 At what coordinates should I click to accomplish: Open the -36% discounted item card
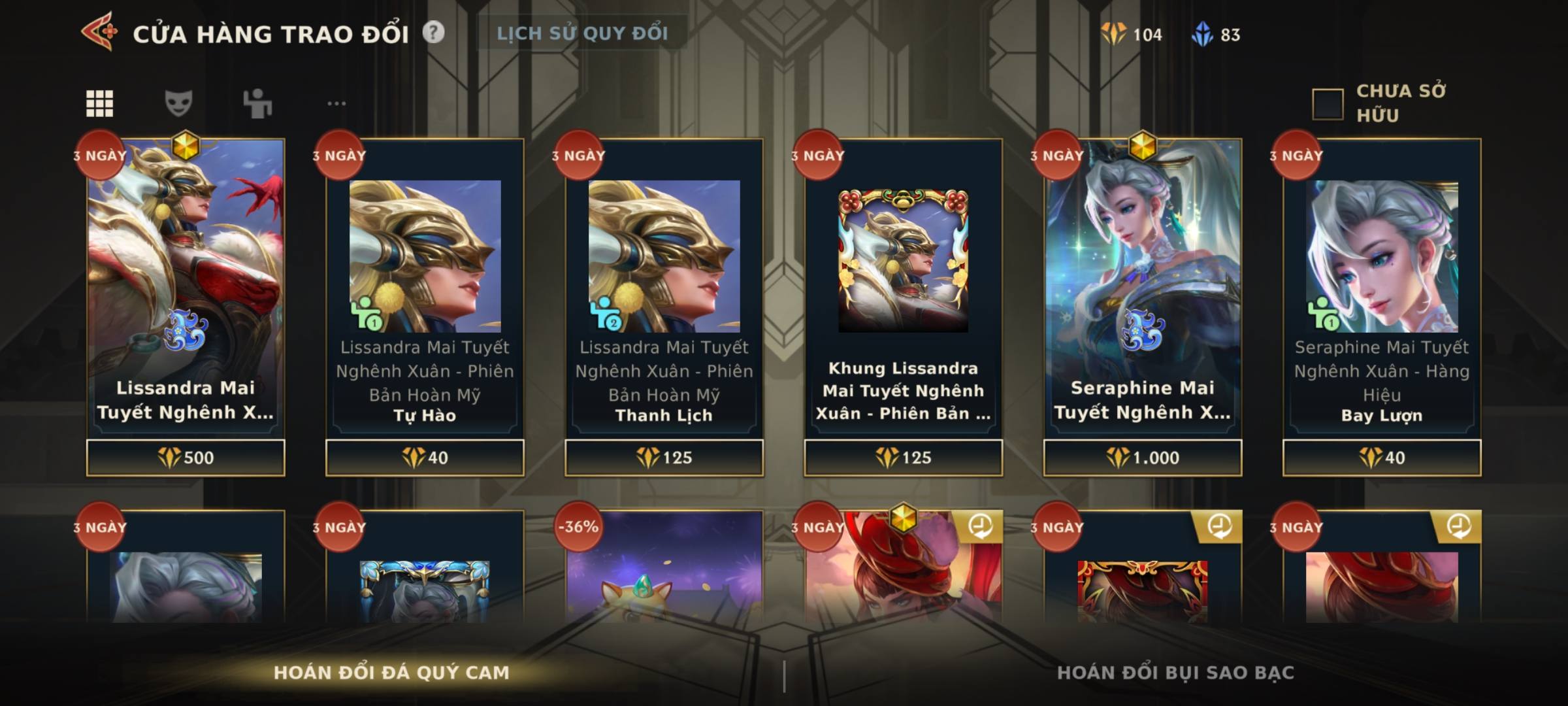click(x=664, y=566)
